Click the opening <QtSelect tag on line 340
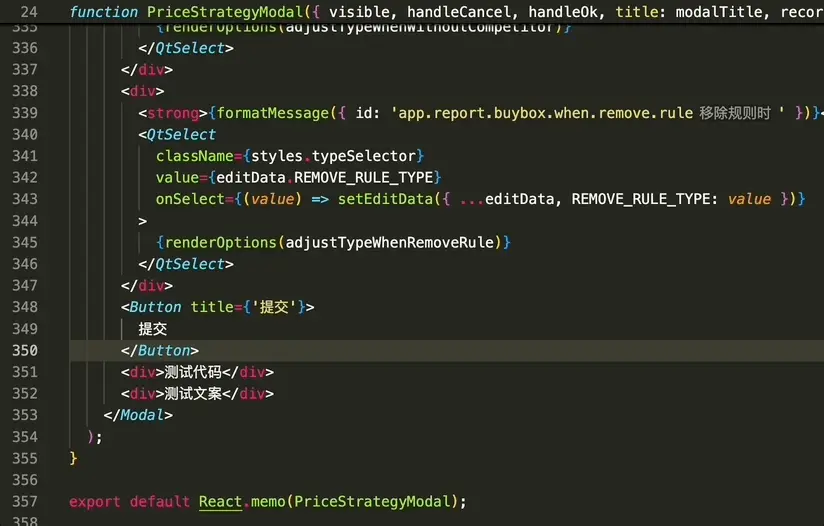This screenshot has width=824, height=526. 177,135
